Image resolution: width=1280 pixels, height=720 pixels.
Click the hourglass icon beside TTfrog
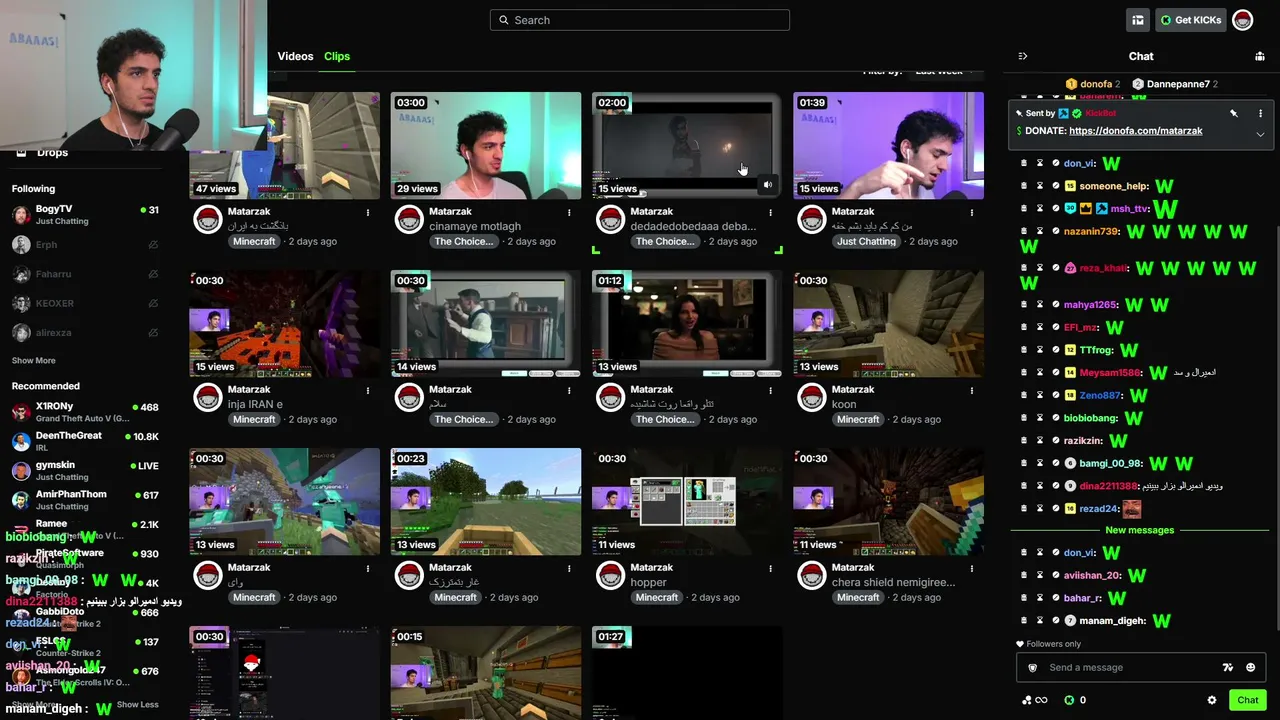(1040, 350)
